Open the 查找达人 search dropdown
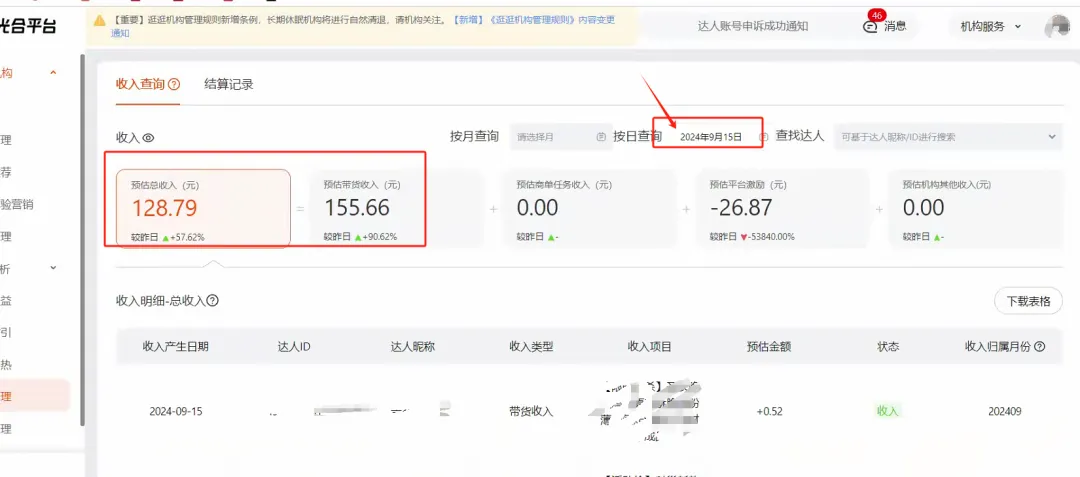The height and width of the screenshot is (477, 1080). (947, 136)
